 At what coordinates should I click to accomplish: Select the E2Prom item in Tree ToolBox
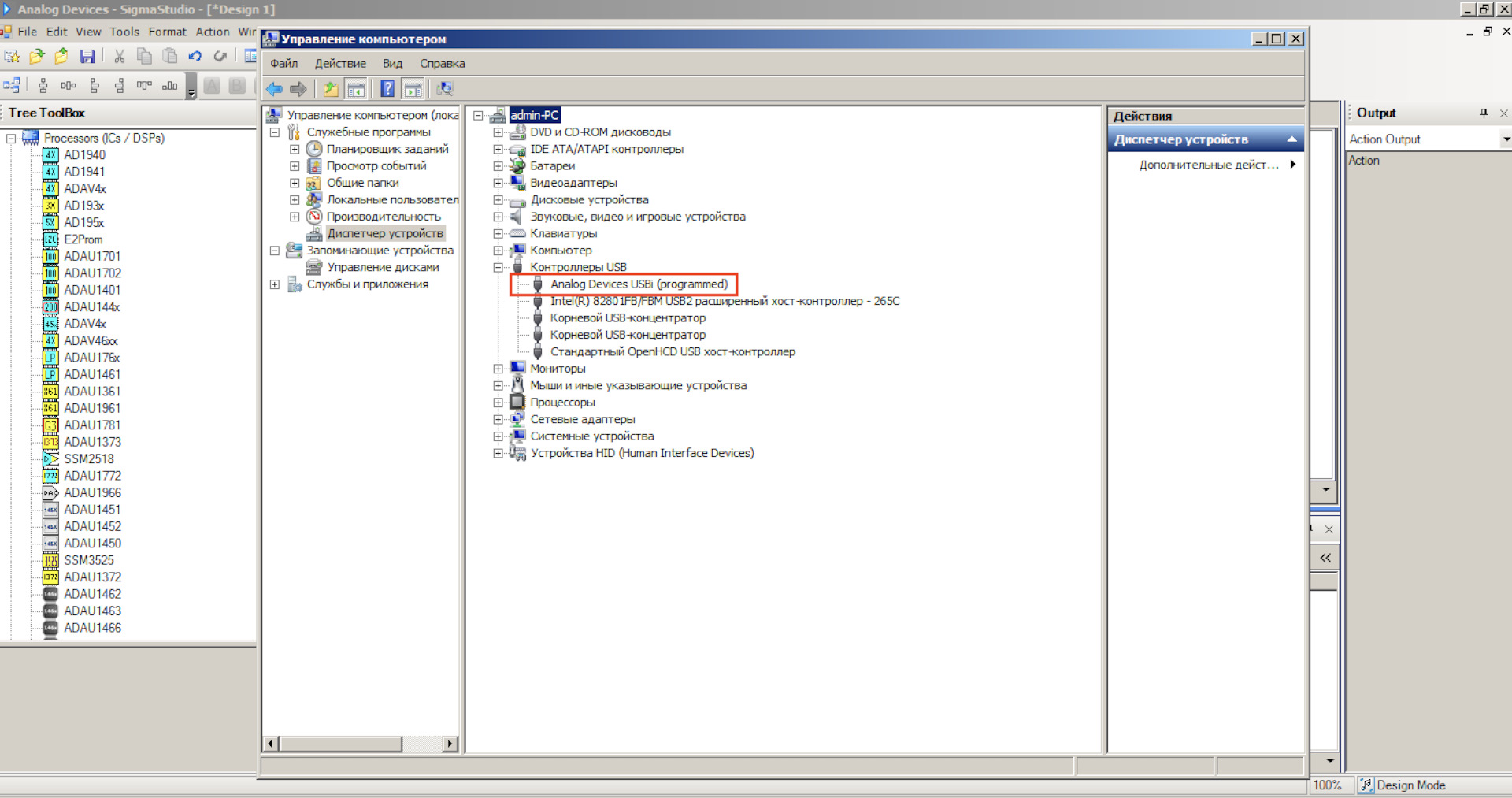[83, 239]
